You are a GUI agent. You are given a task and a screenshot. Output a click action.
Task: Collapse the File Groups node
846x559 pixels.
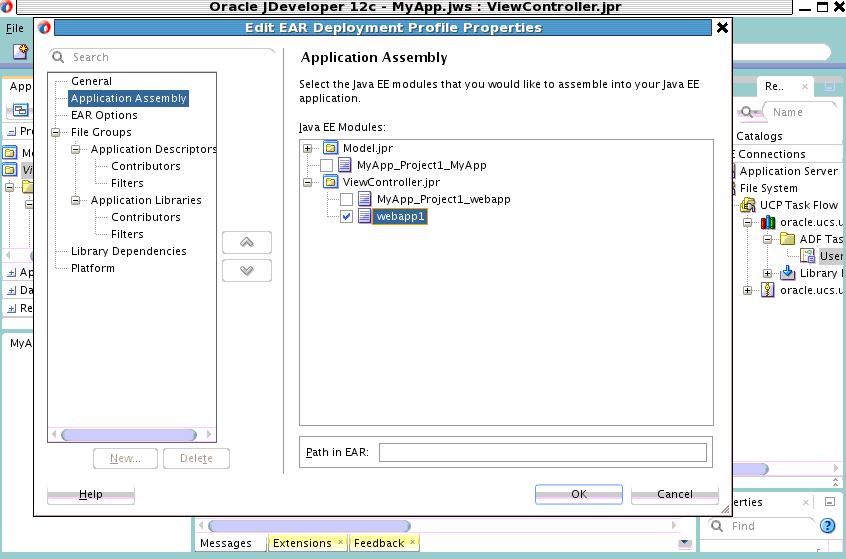click(56, 132)
